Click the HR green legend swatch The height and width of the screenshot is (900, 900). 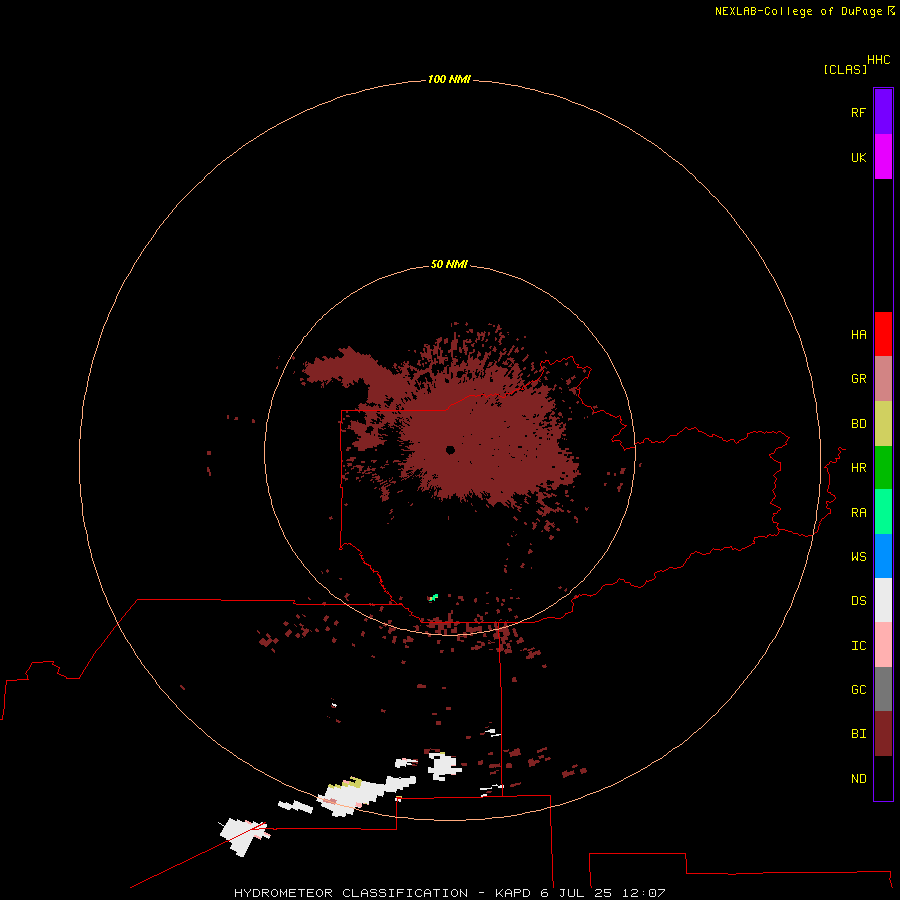click(883, 468)
